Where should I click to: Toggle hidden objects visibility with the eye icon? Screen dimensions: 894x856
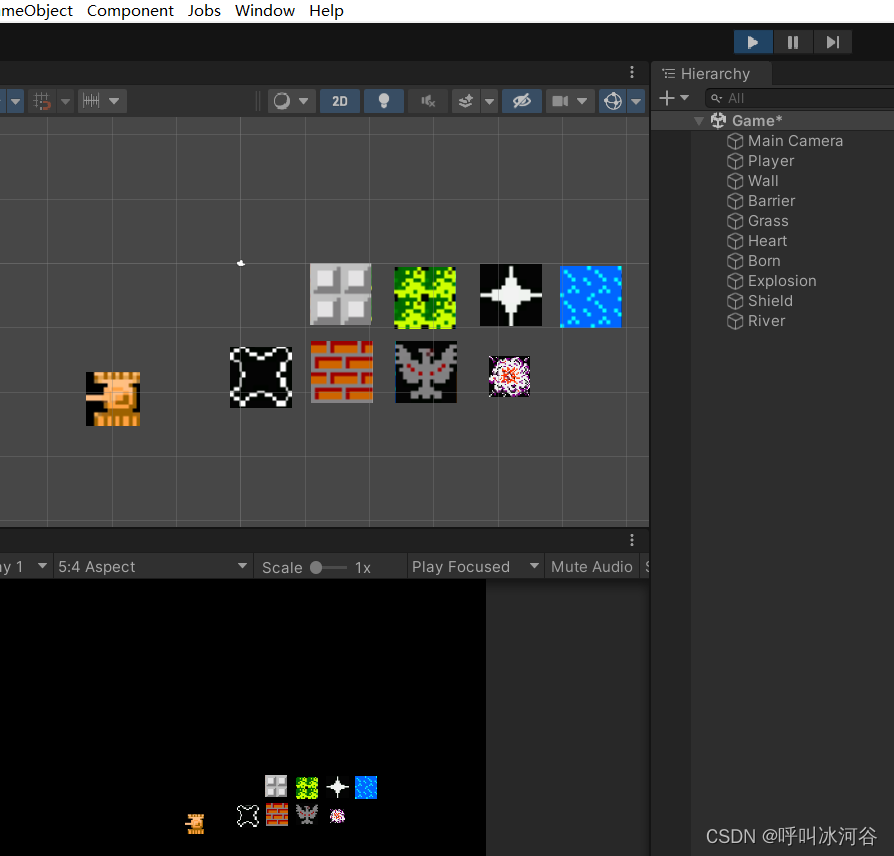tap(522, 101)
